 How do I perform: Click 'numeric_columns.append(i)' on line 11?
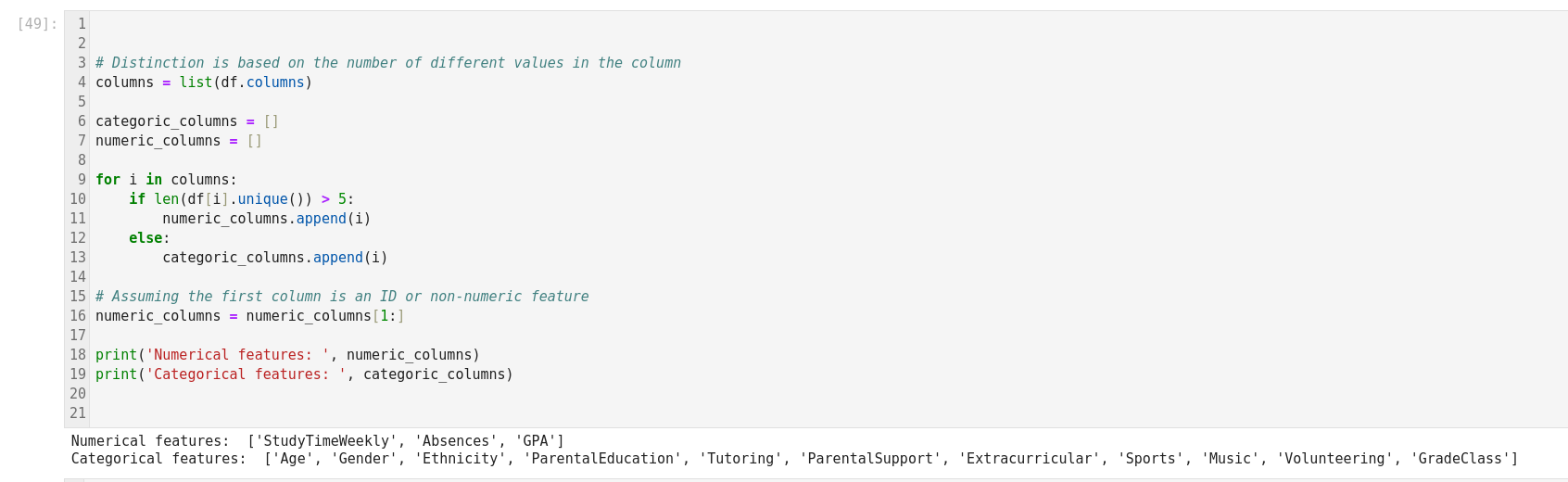coord(266,219)
